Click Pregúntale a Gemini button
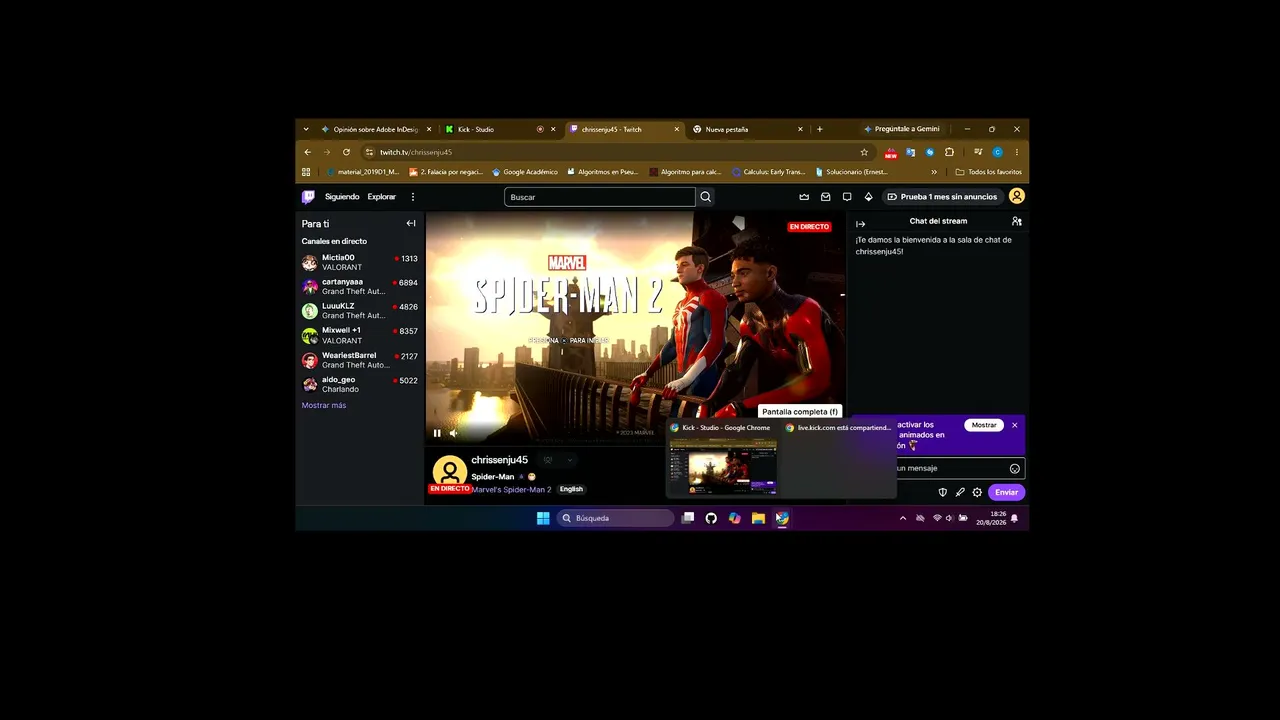This screenshot has width=1280, height=720. [902, 129]
